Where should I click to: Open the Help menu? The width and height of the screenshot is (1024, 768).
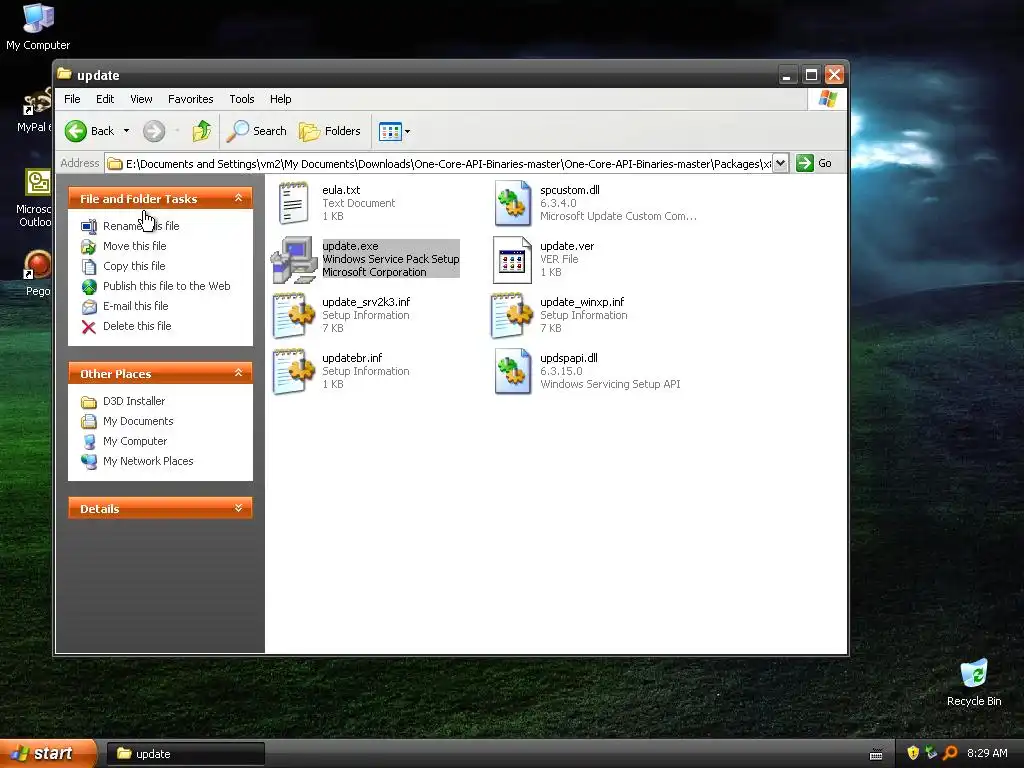pos(281,99)
